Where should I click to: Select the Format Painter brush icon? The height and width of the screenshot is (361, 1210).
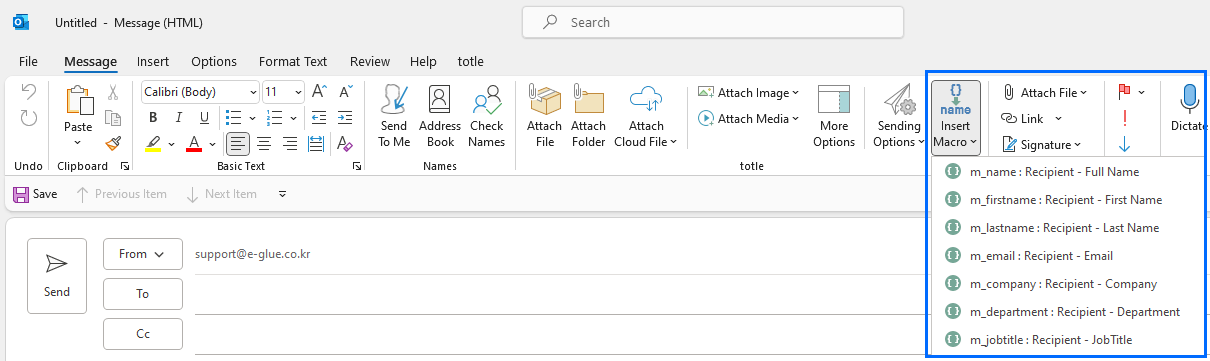(x=113, y=144)
